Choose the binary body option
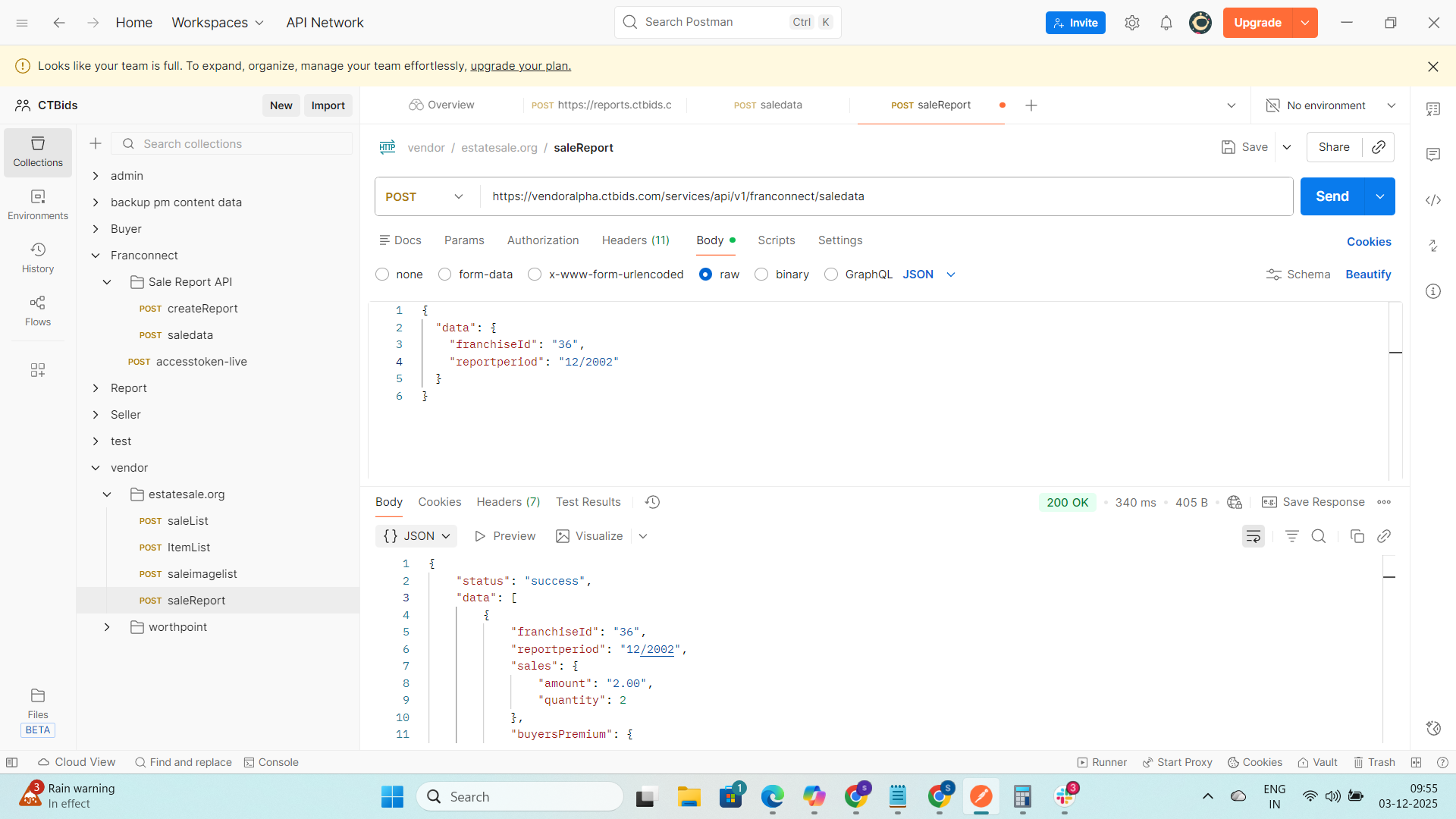This screenshot has width=1456, height=819. (x=761, y=275)
